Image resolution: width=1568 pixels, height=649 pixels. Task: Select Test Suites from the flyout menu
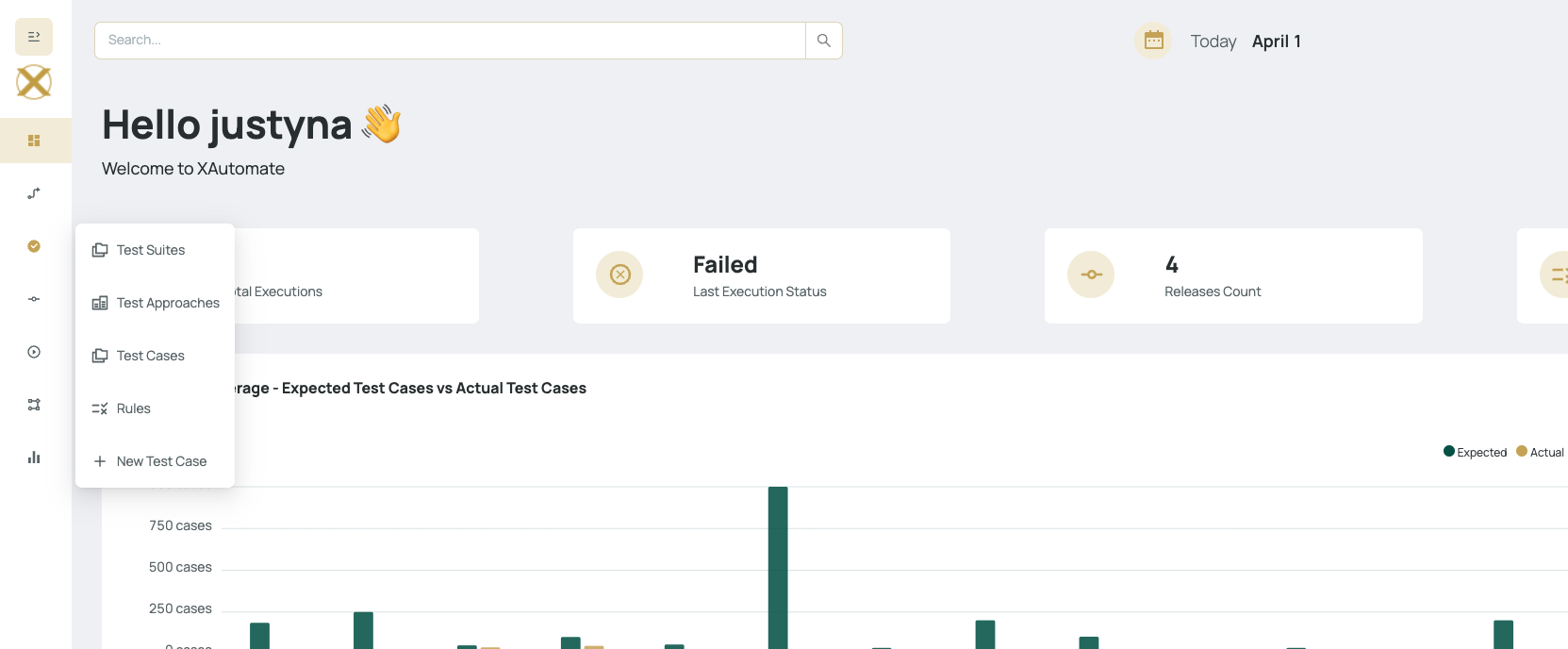(x=151, y=250)
